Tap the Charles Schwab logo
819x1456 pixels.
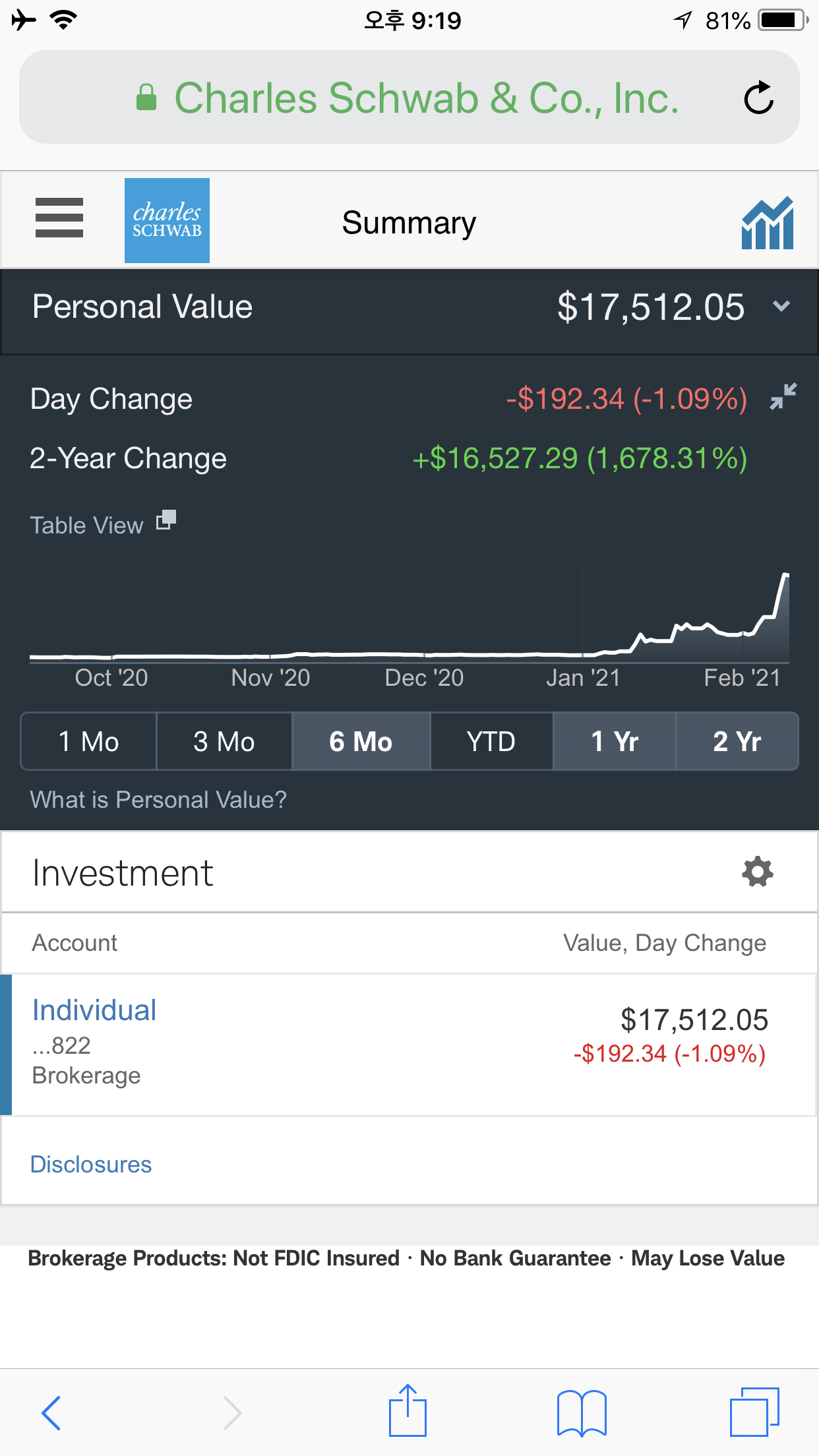(x=167, y=220)
